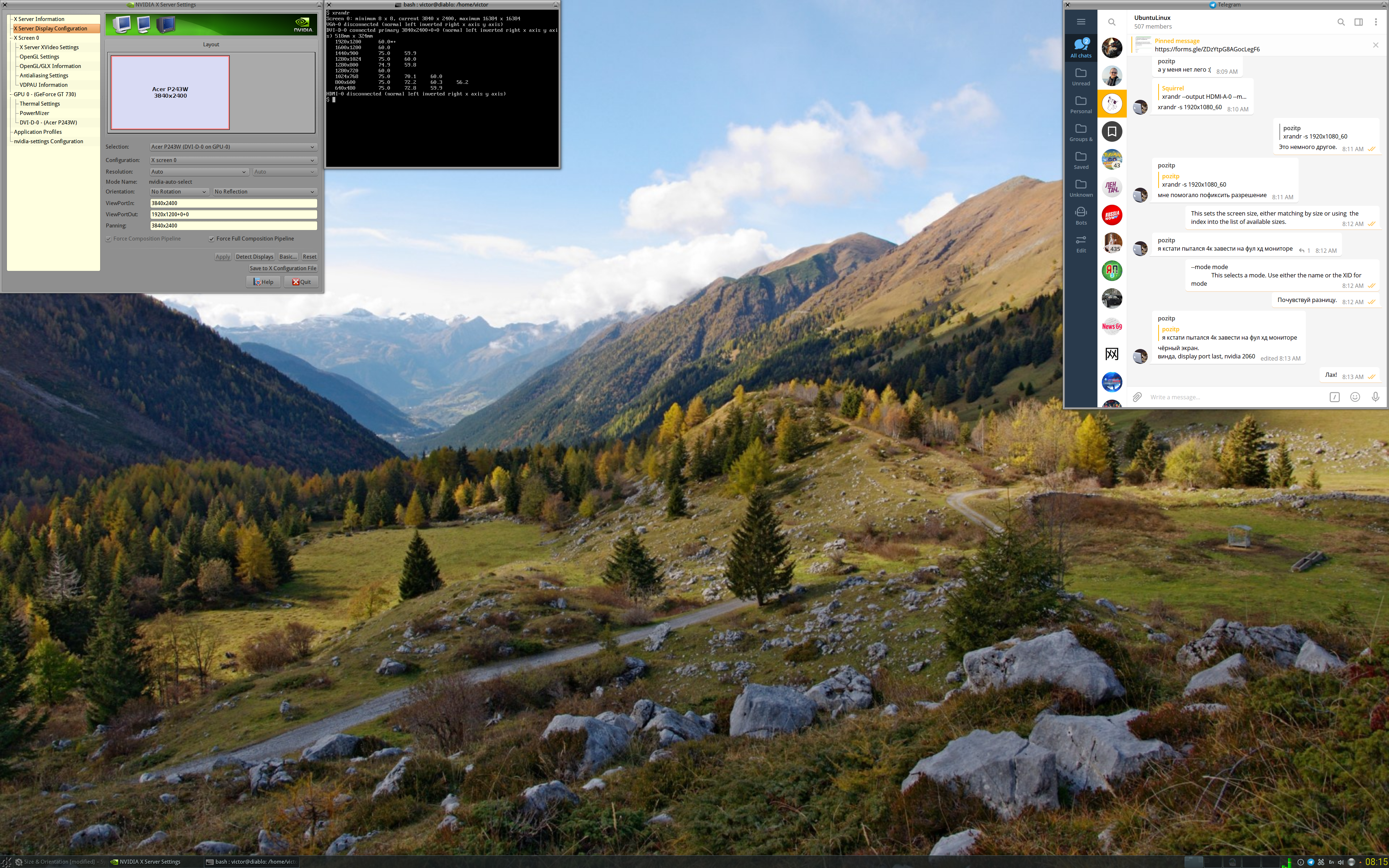Open the Bots folder in Telegram

(1081, 216)
